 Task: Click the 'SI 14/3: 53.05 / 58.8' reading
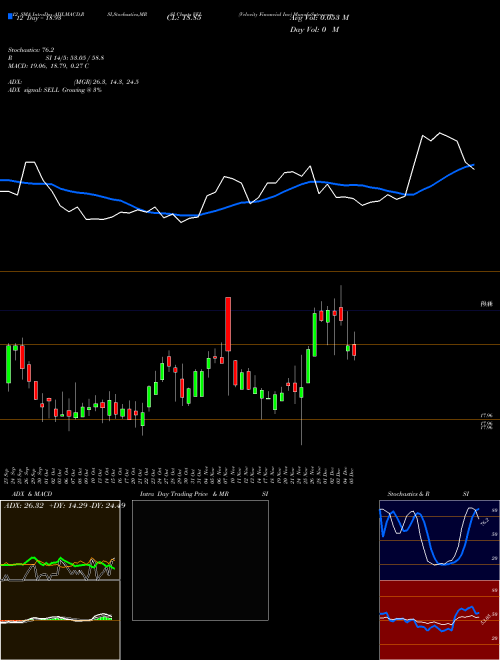point(75,58)
